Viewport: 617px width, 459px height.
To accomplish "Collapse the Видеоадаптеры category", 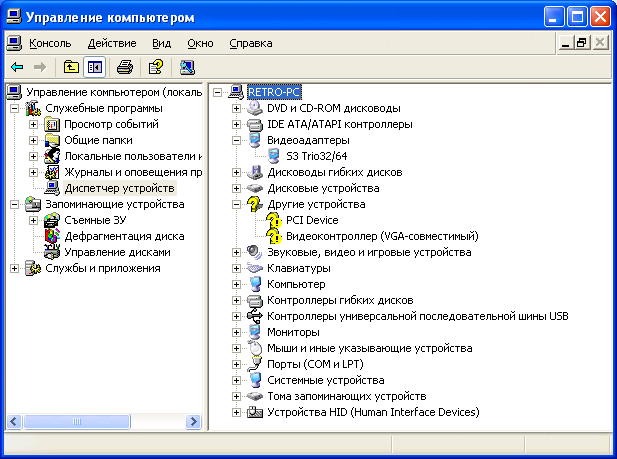I will (236, 141).
